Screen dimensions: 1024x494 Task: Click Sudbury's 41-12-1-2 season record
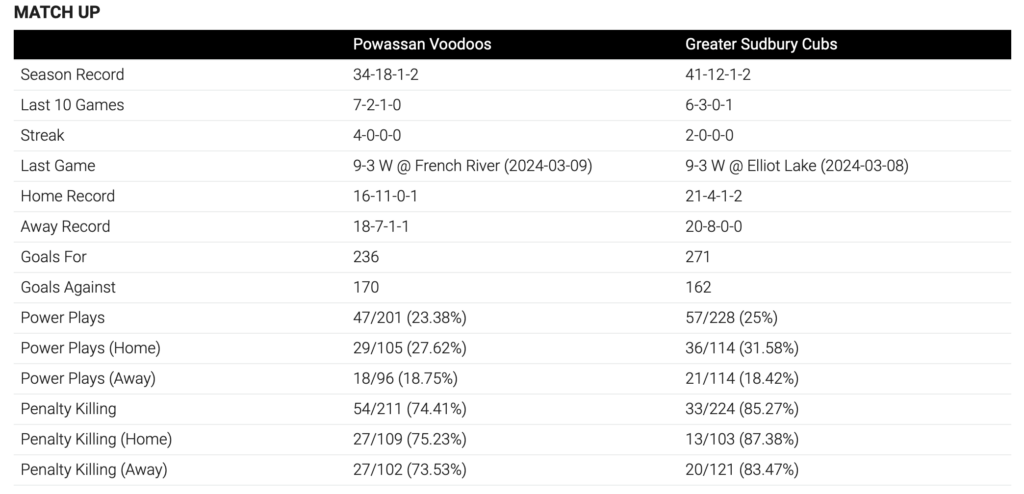click(718, 74)
